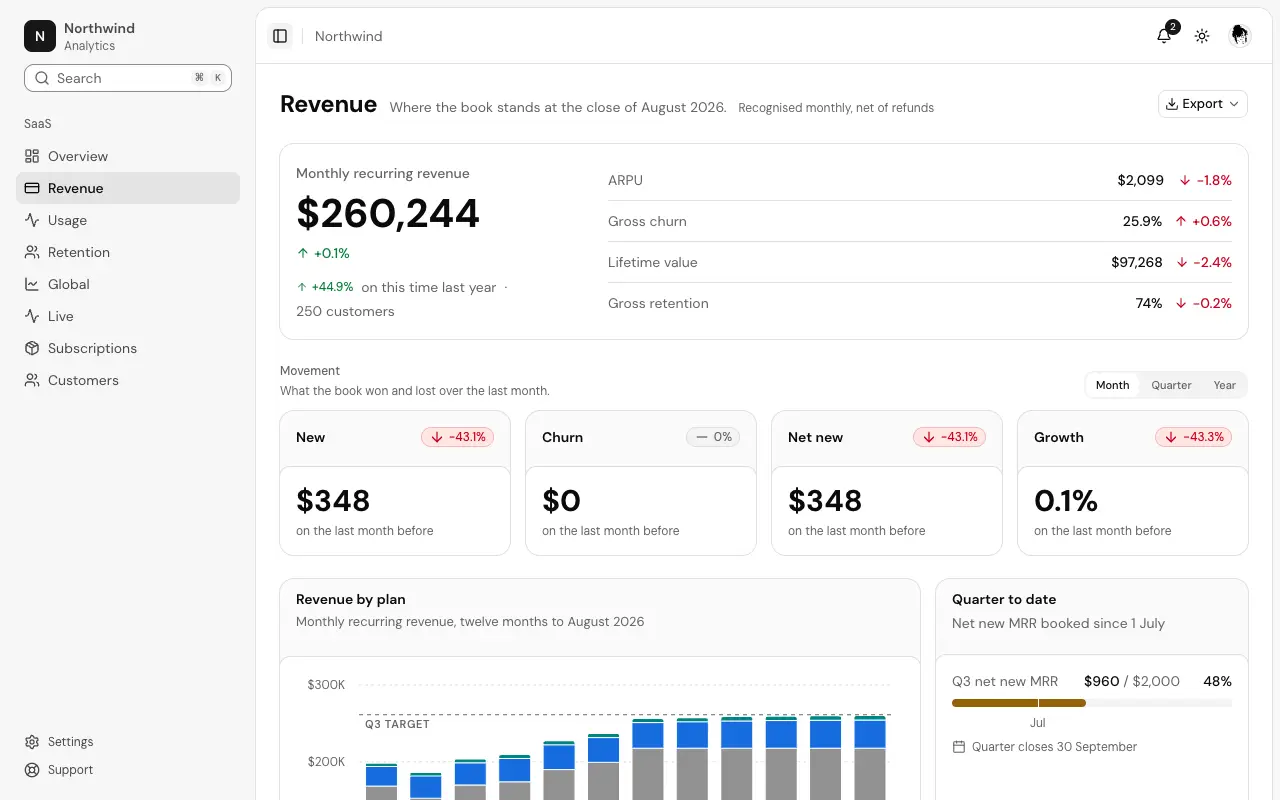Click the +0.1% MRR up arrow

point(302,254)
